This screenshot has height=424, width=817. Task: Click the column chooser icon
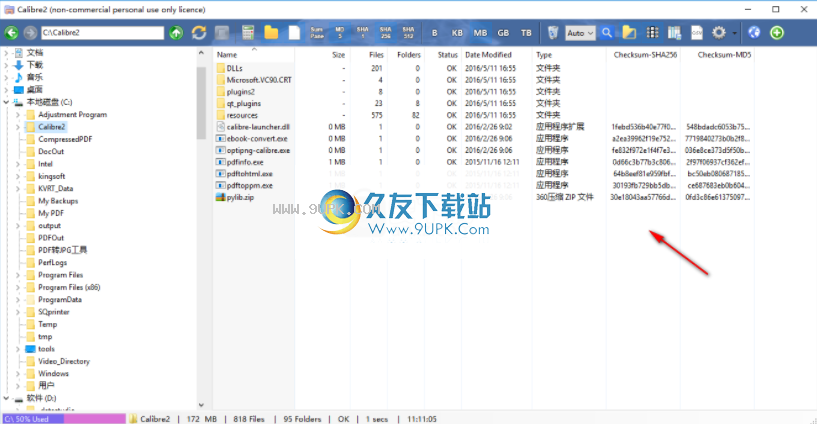click(675, 33)
